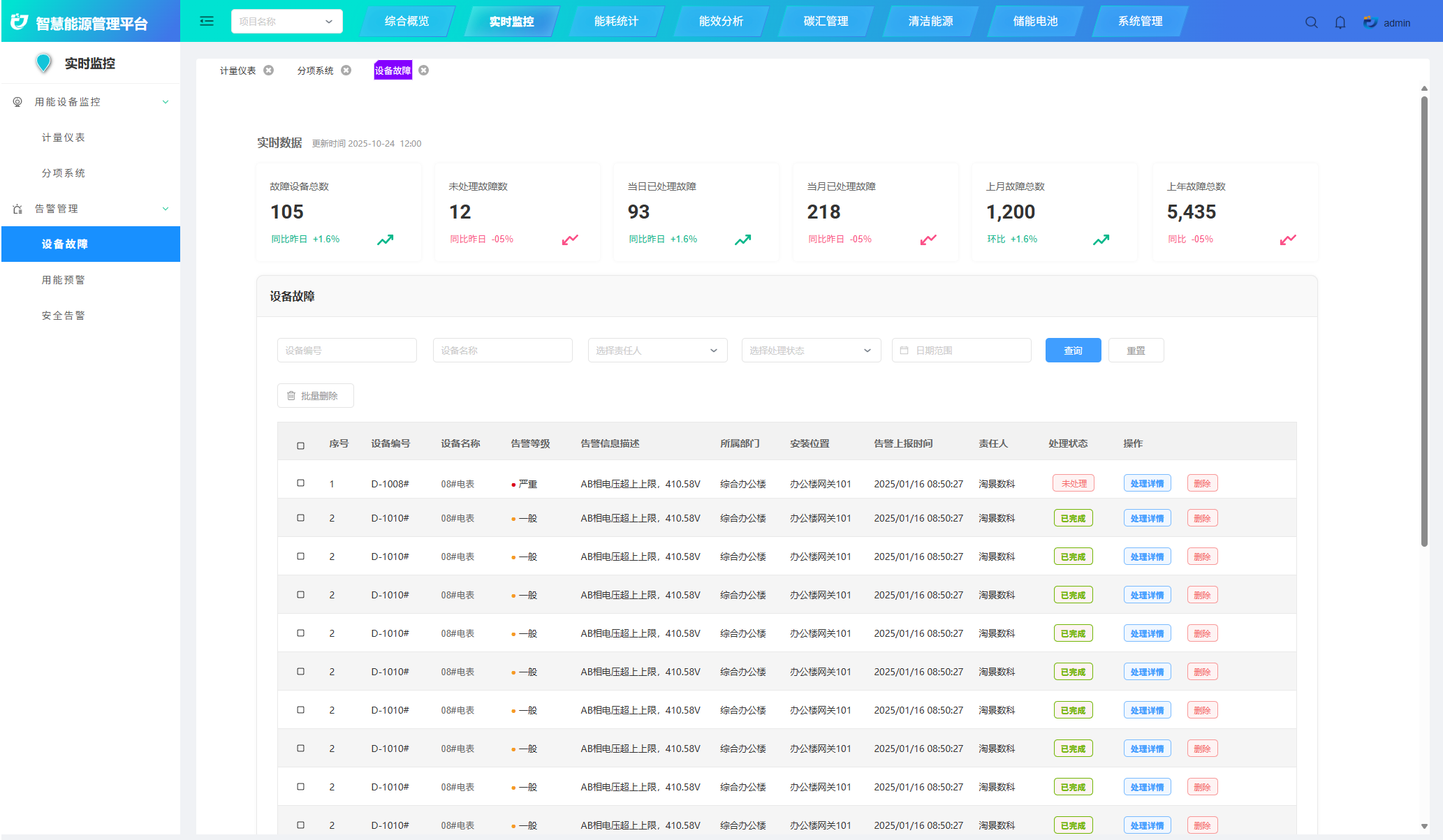The width and height of the screenshot is (1443, 840).
Task: Open the notification bell icon
Action: (1340, 22)
